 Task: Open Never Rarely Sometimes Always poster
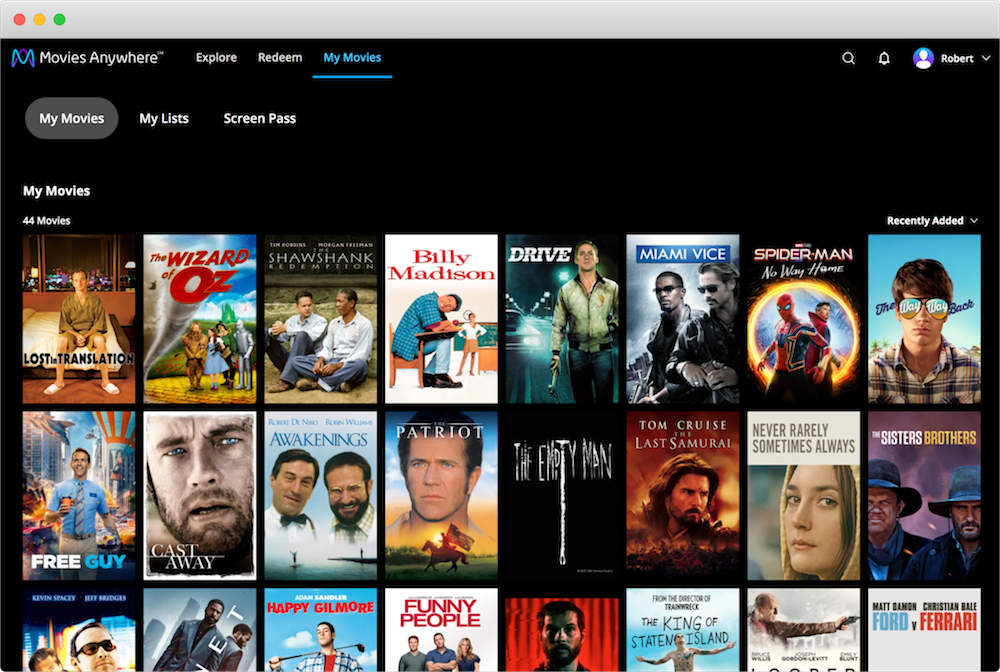pos(804,495)
